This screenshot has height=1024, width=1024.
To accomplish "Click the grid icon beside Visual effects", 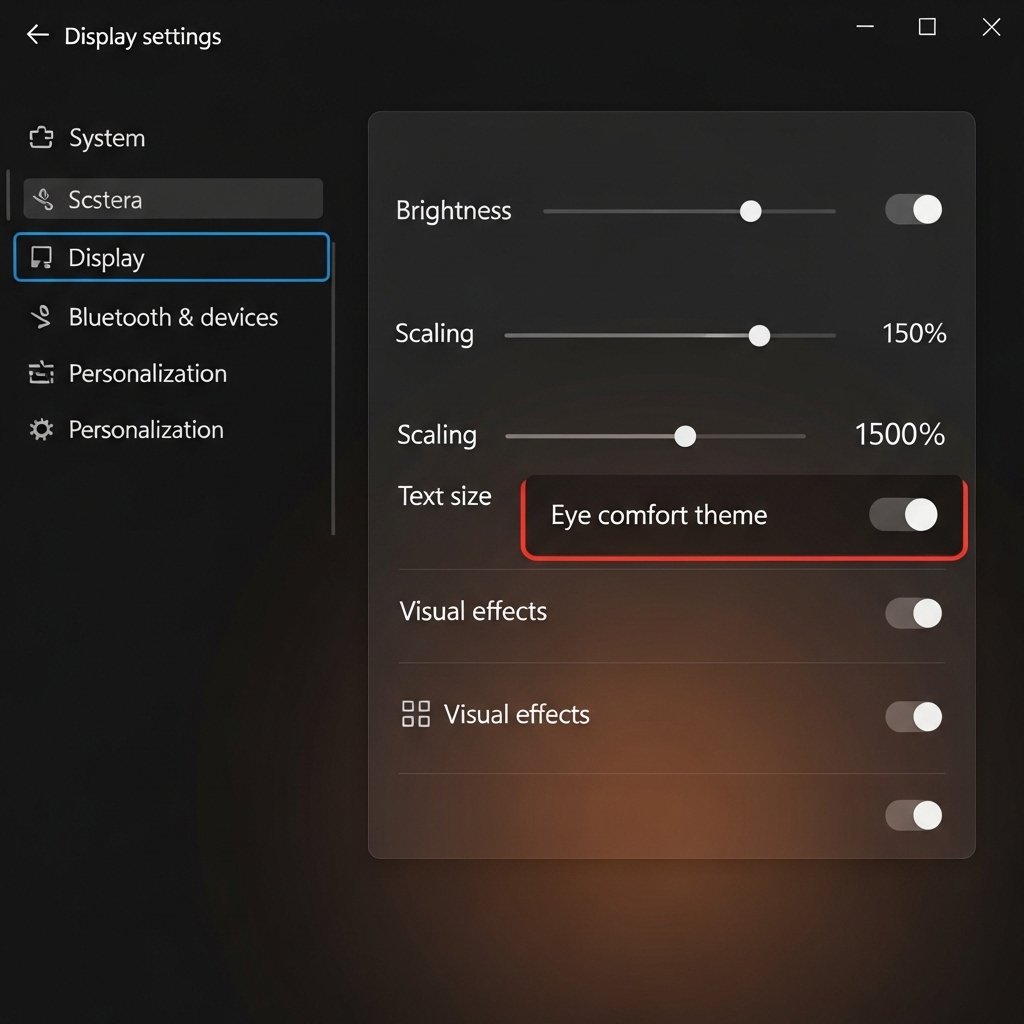I will click(x=415, y=714).
